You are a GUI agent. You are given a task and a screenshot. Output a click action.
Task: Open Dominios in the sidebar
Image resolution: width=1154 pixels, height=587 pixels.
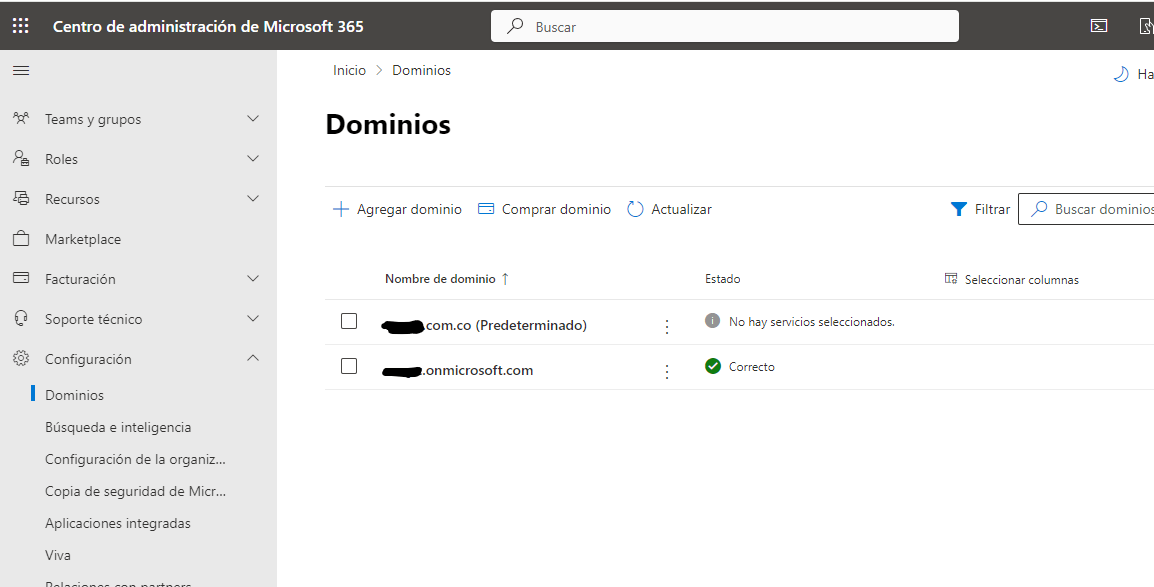click(x=74, y=395)
